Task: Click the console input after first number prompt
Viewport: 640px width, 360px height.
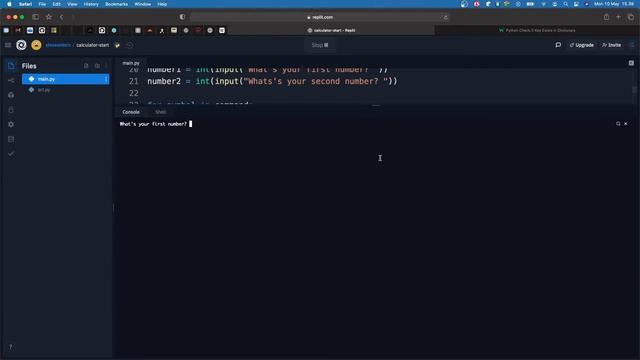Action: click(191, 124)
